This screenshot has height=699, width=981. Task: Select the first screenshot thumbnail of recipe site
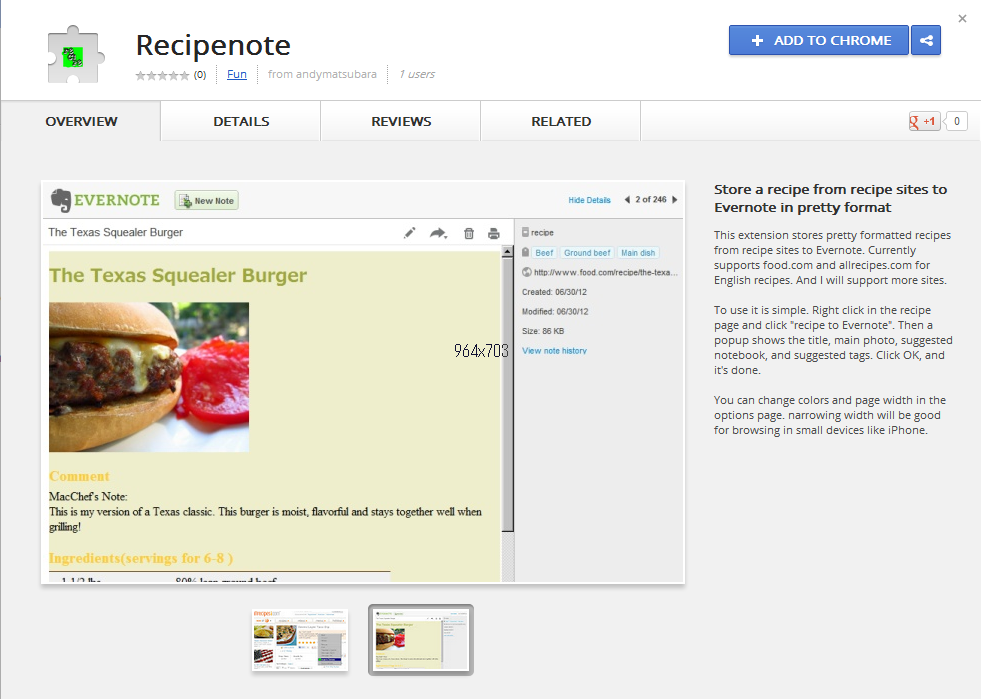(300, 640)
